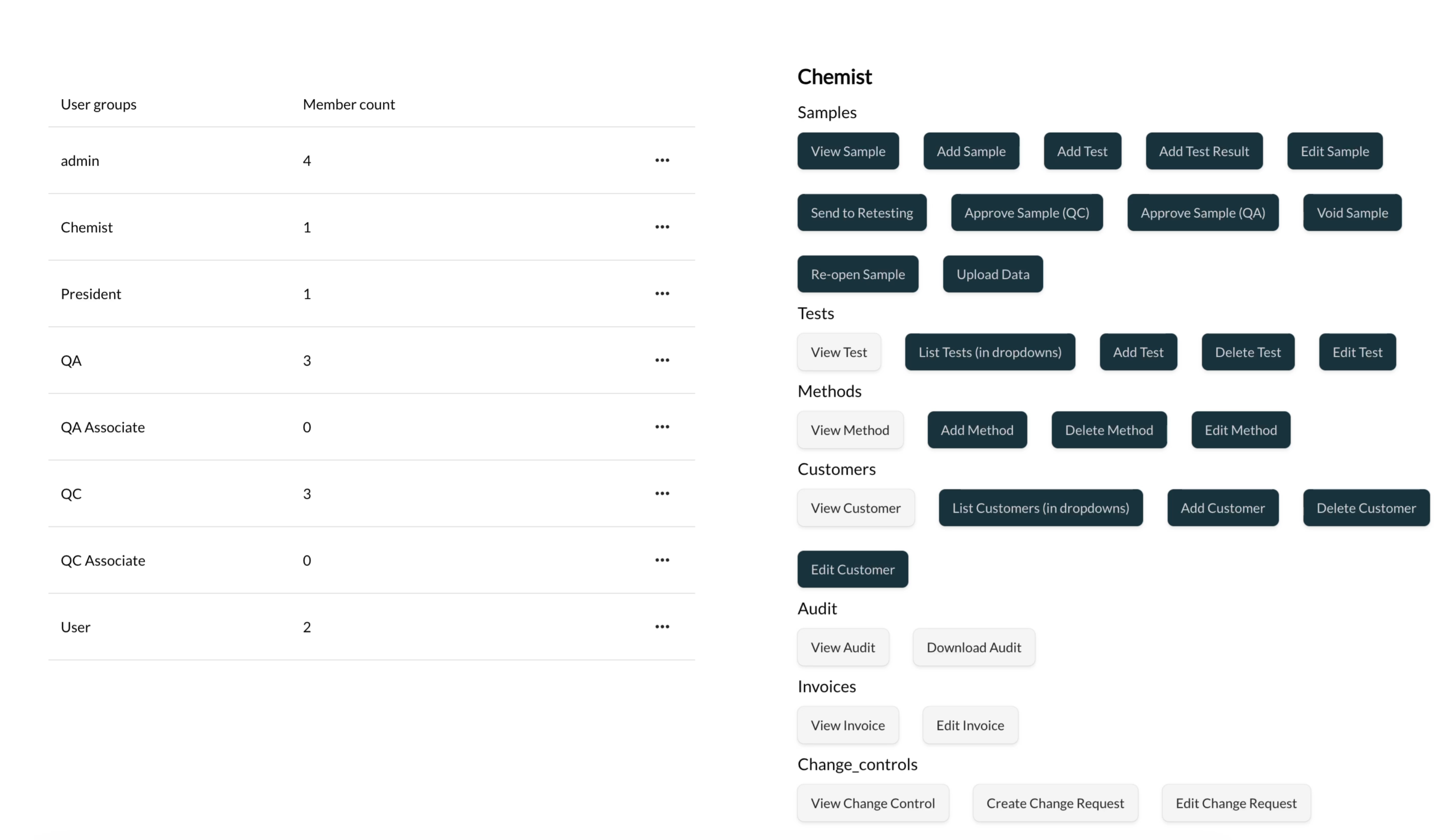Enable the Download Audit permission
The width and height of the screenshot is (1440, 840).
973,647
